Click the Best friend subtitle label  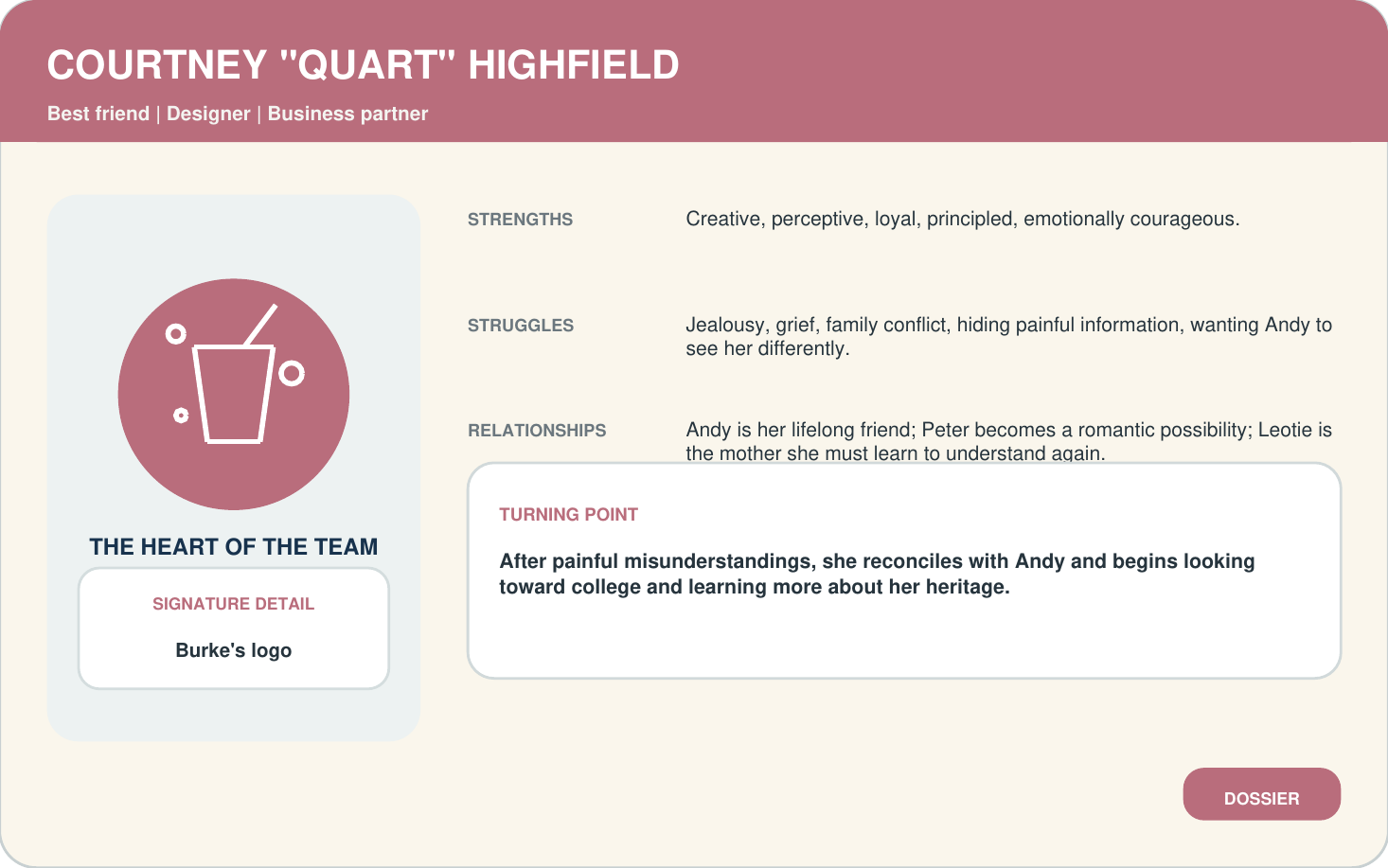(x=98, y=114)
